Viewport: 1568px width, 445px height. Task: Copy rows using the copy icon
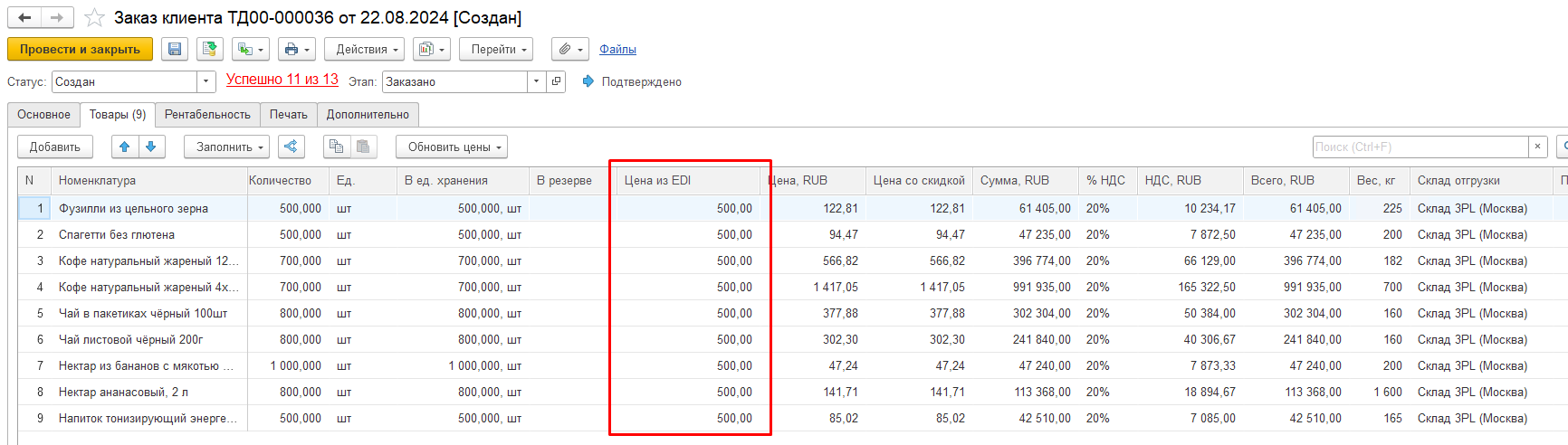(x=336, y=147)
